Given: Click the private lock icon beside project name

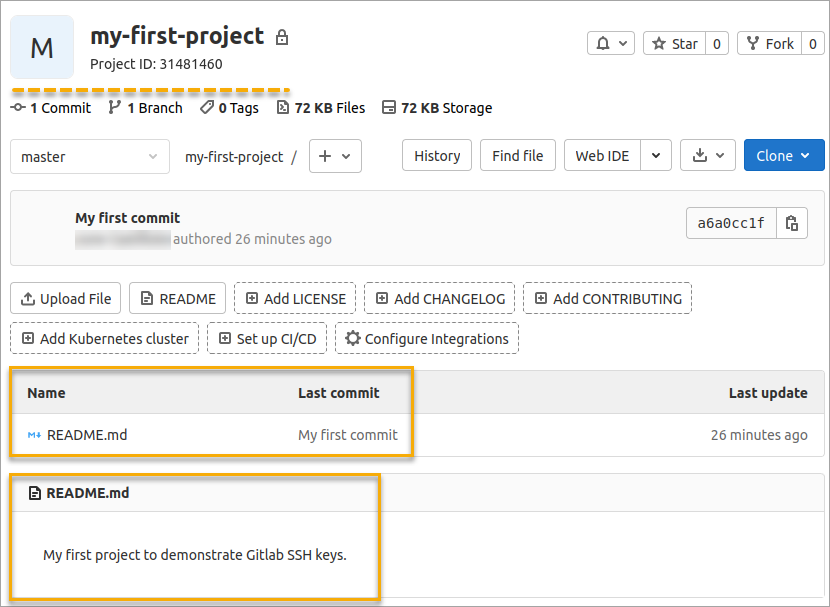Looking at the screenshot, I should point(282,37).
